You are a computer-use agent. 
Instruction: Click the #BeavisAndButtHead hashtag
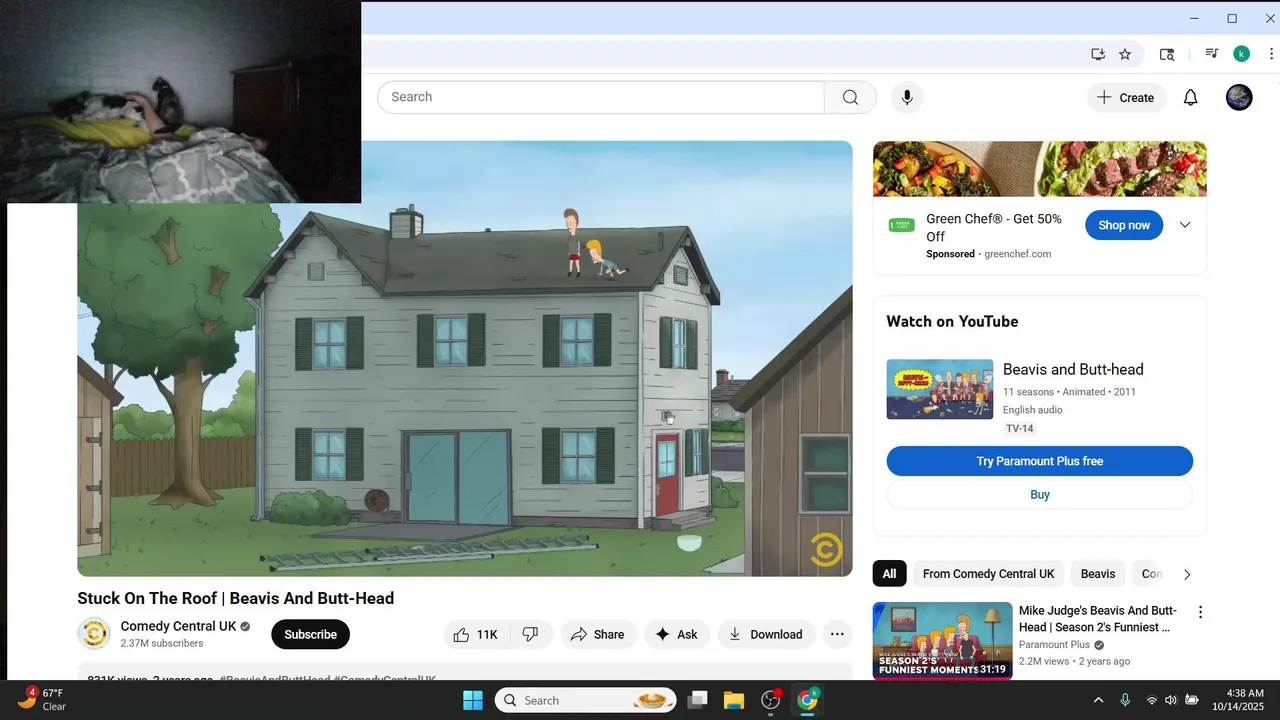pos(275,679)
